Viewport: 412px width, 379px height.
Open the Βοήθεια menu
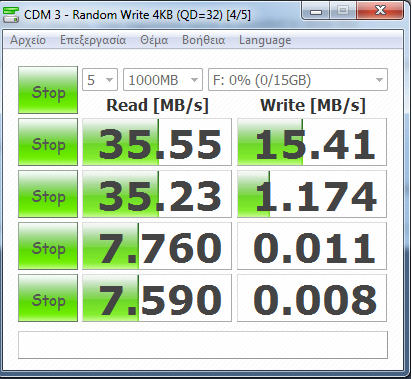click(x=203, y=40)
